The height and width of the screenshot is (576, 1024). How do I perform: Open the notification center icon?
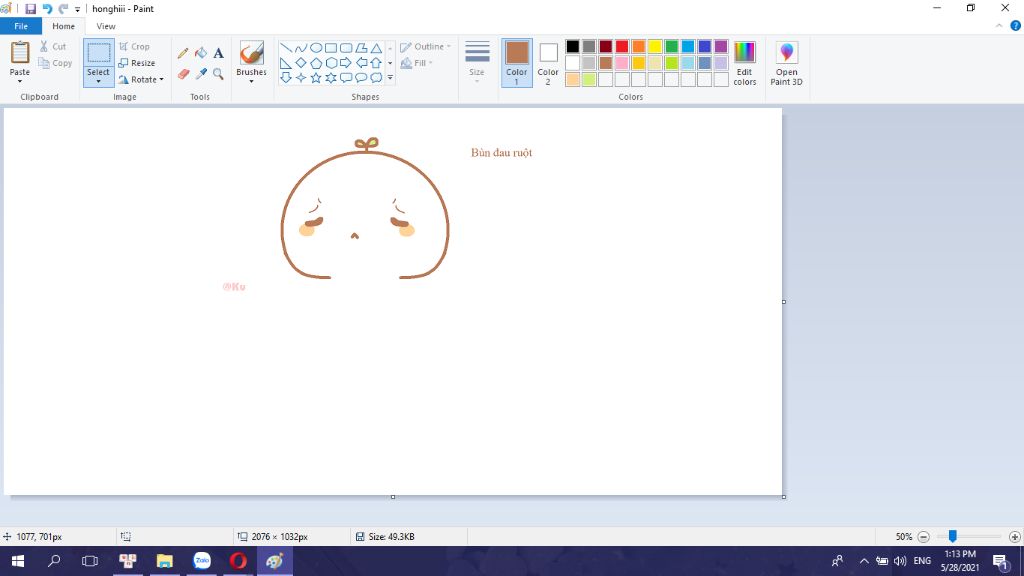[1000, 561]
